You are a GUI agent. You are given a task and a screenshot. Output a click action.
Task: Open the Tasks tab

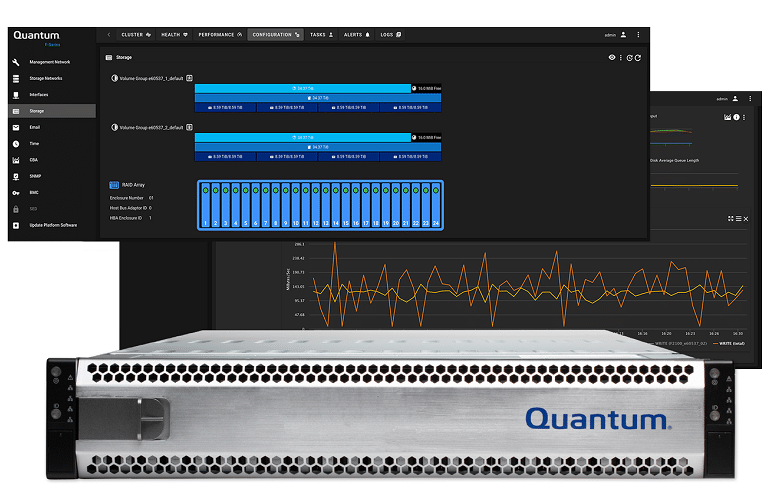click(321, 35)
